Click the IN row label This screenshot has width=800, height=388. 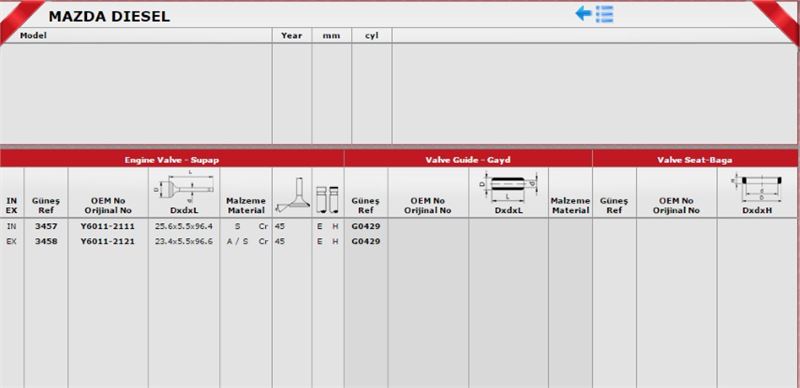pos(11,226)
